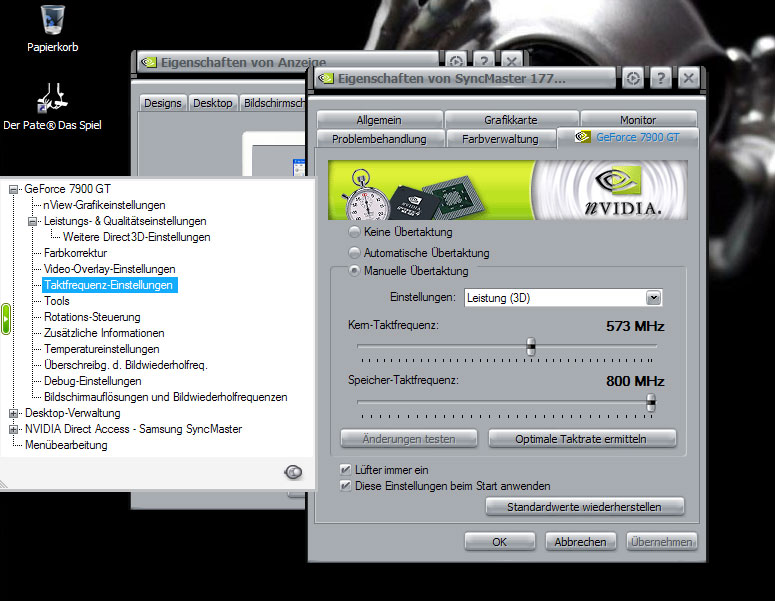The image size is (775, 601).
Task: Collapse Leistungs- & Qualitätseinstellungen node
Action: pos(33,221)
